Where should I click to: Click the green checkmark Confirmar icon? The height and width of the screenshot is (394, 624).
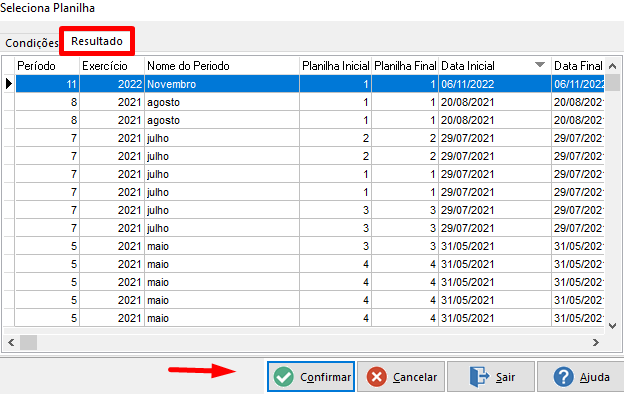pos(284,376)
